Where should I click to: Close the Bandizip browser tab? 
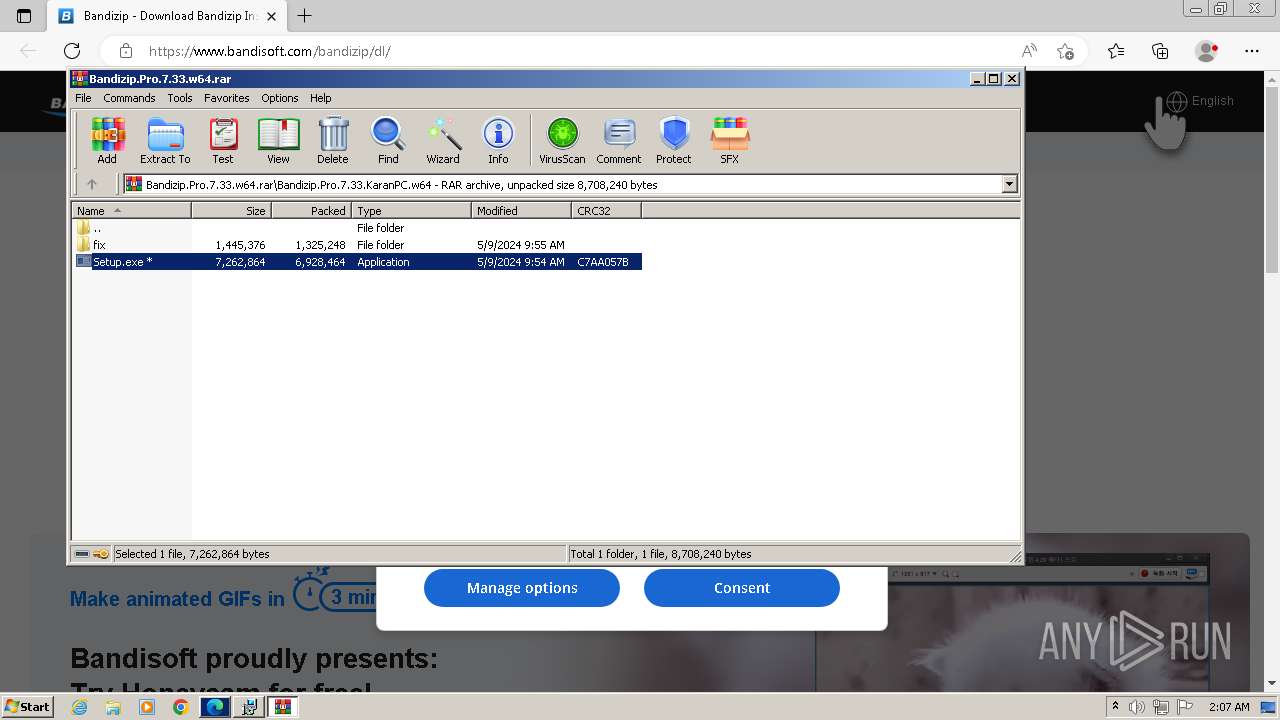point(272,16)
